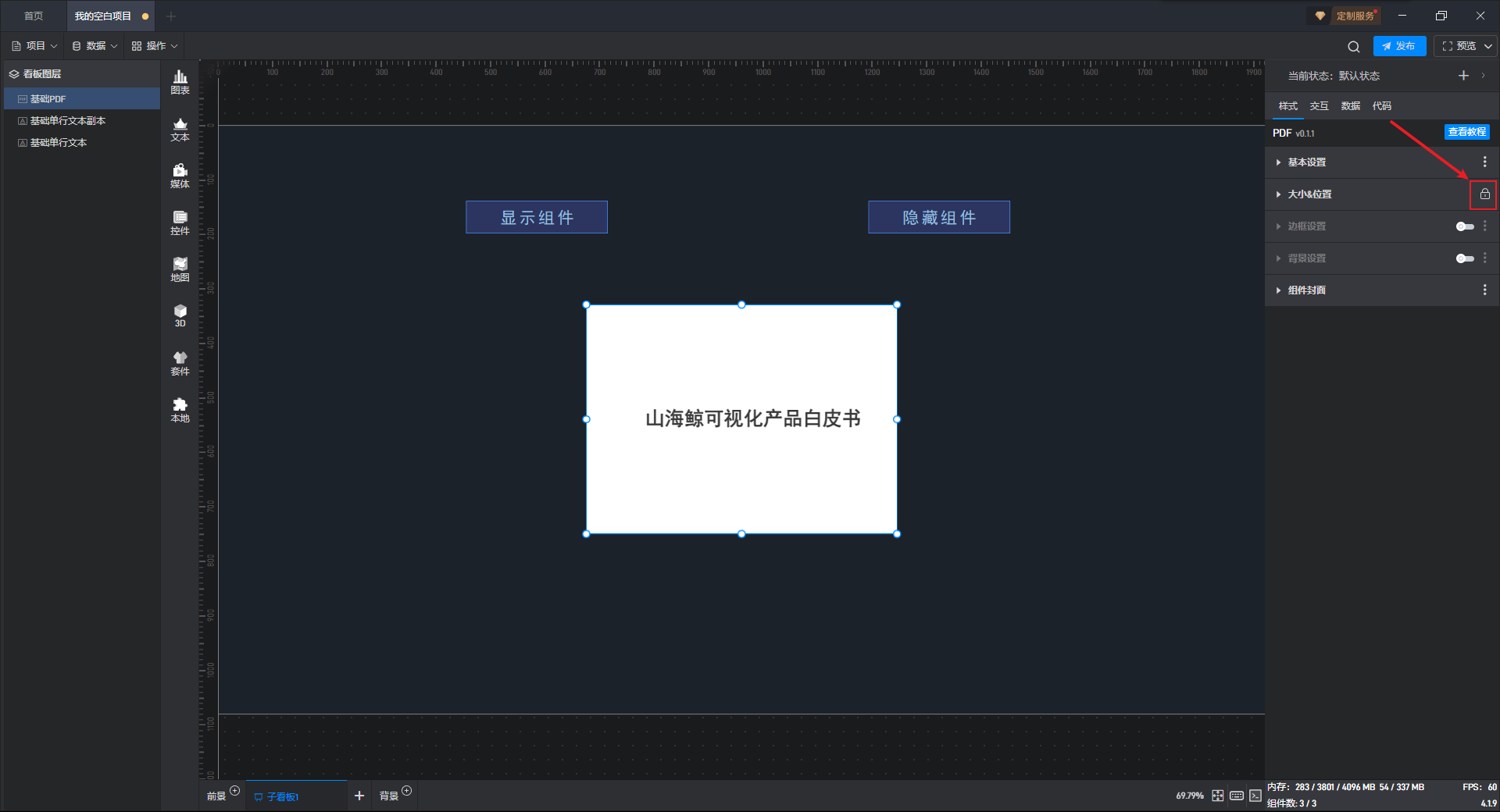Open the 数据 dropdown menu
Viewport: 1500px width, 812px height.
click(x=95, y=46)
